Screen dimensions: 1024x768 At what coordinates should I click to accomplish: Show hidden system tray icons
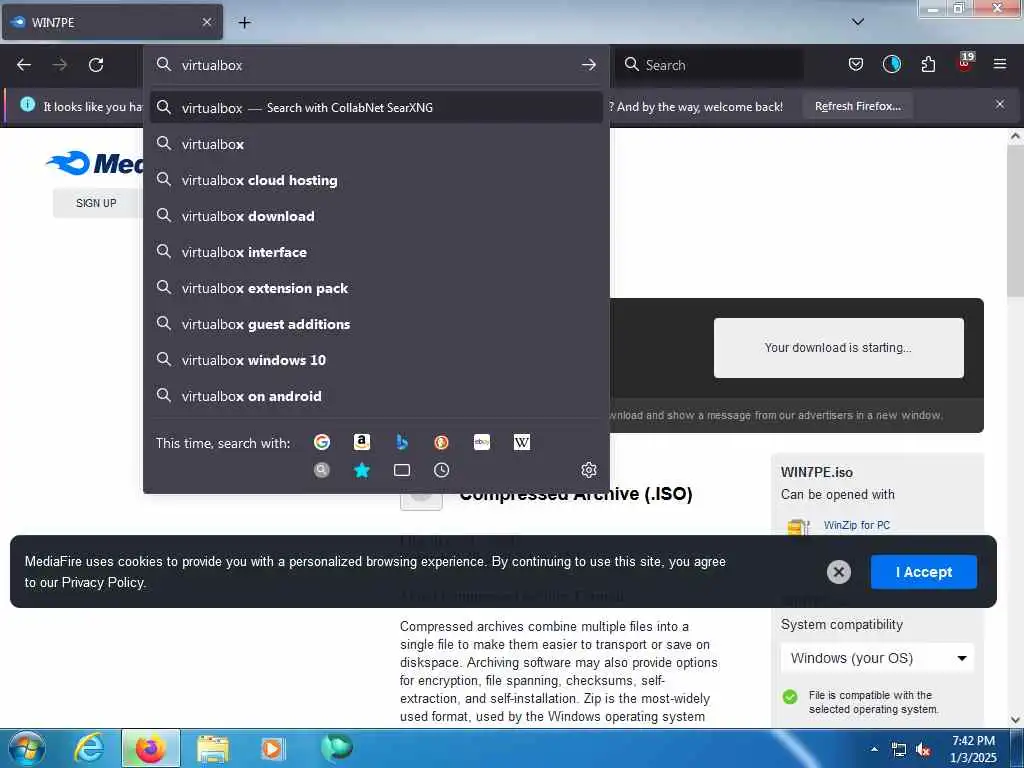[x=874, y=749]
